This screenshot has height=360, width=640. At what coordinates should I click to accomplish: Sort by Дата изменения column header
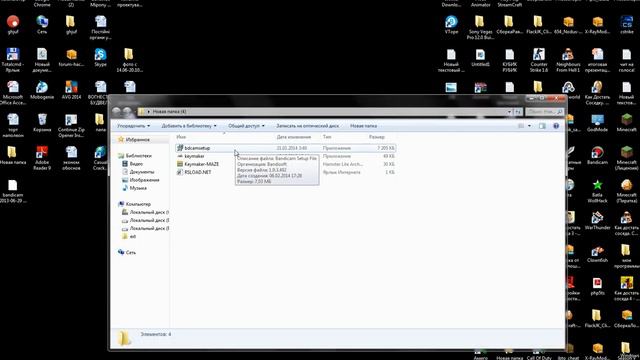(294, 137)
